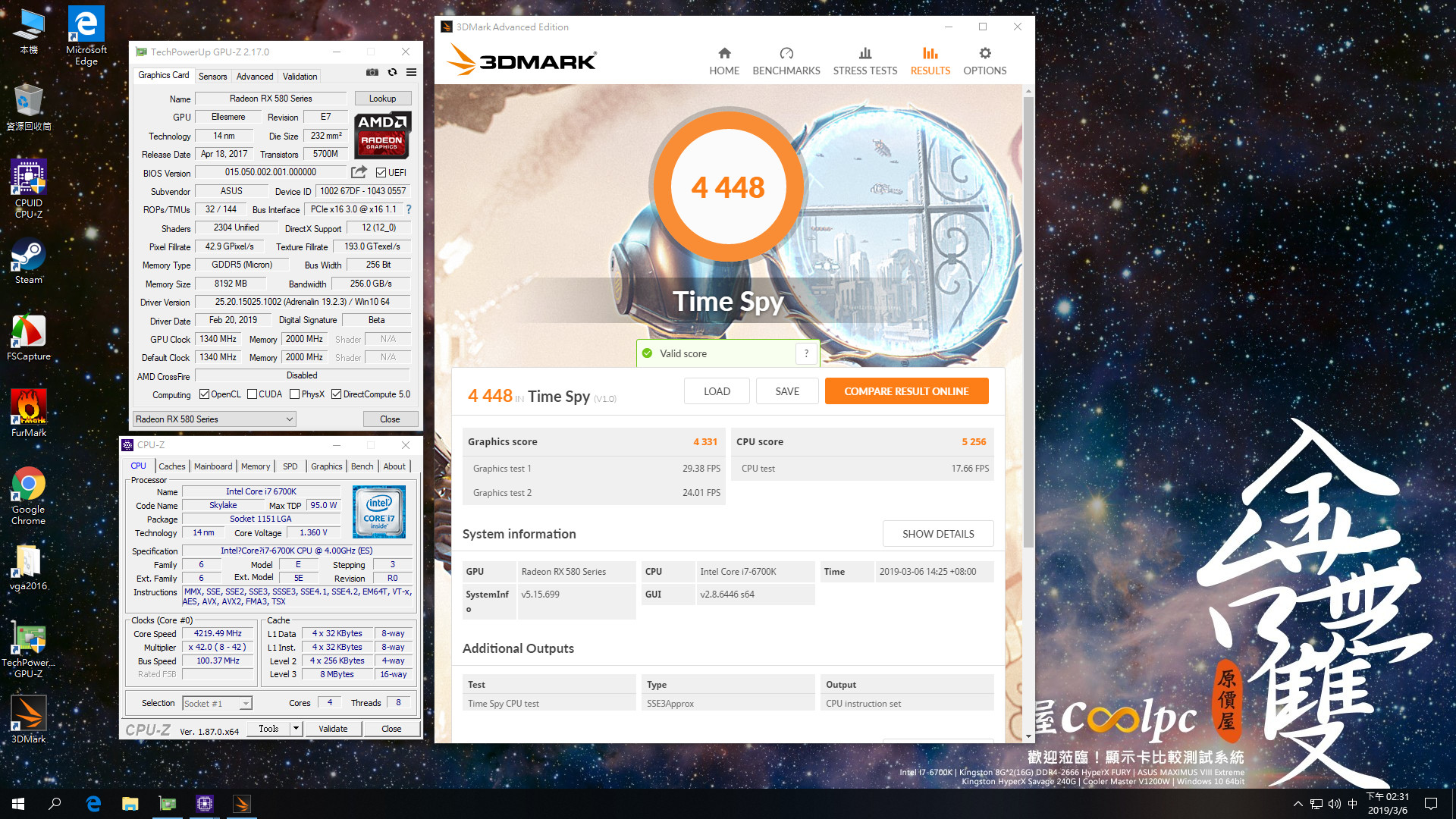Launch CPUID CPU-Z desktop shortcut
This screenshot has width=1456, height=819.
click(29, 190)
